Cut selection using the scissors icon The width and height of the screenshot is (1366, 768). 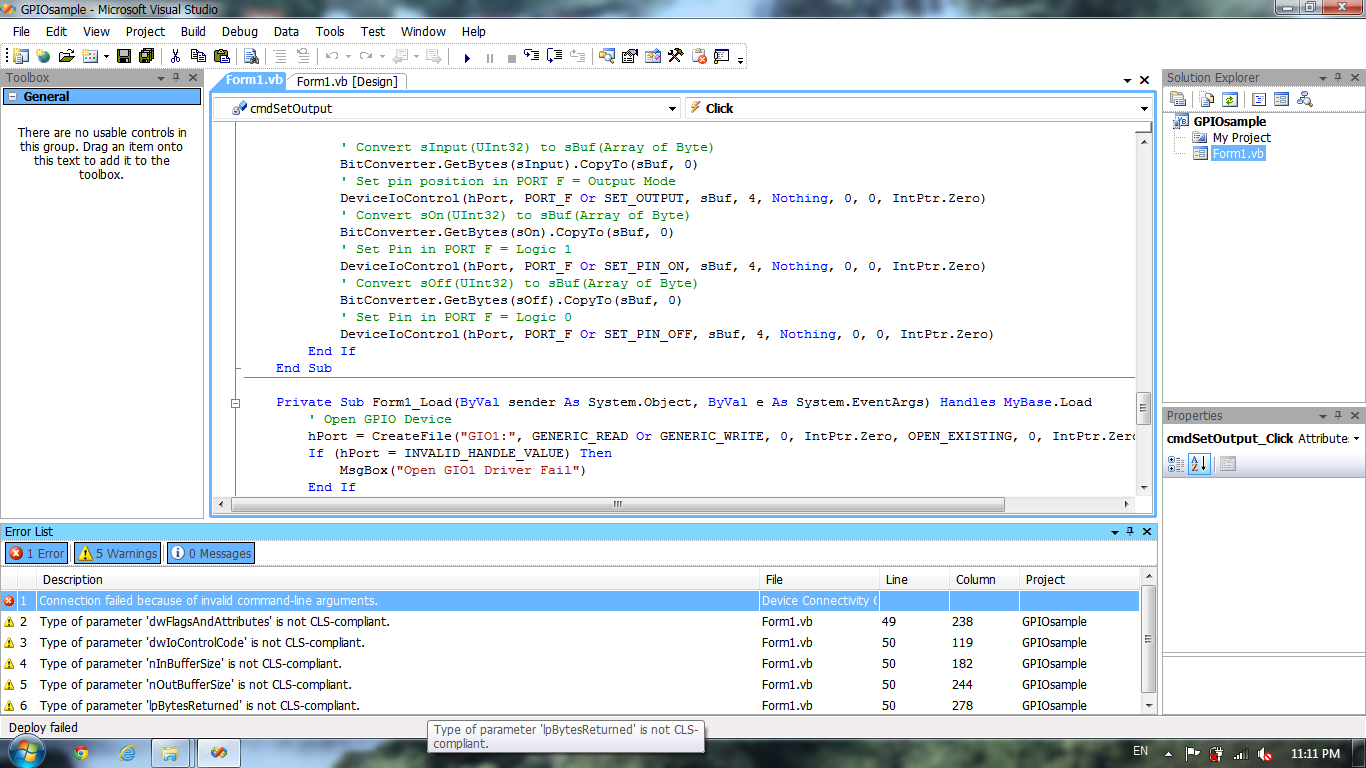[x=175, y=57]
